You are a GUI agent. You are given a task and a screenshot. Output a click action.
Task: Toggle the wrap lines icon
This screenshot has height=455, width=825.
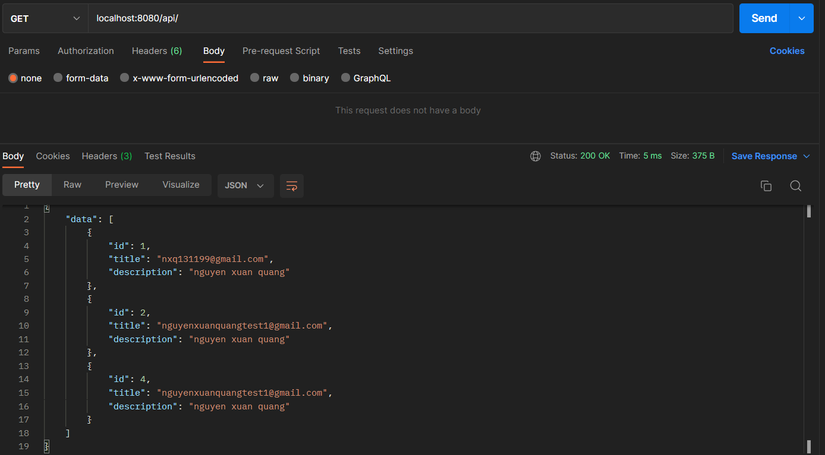tap(292, 186)
